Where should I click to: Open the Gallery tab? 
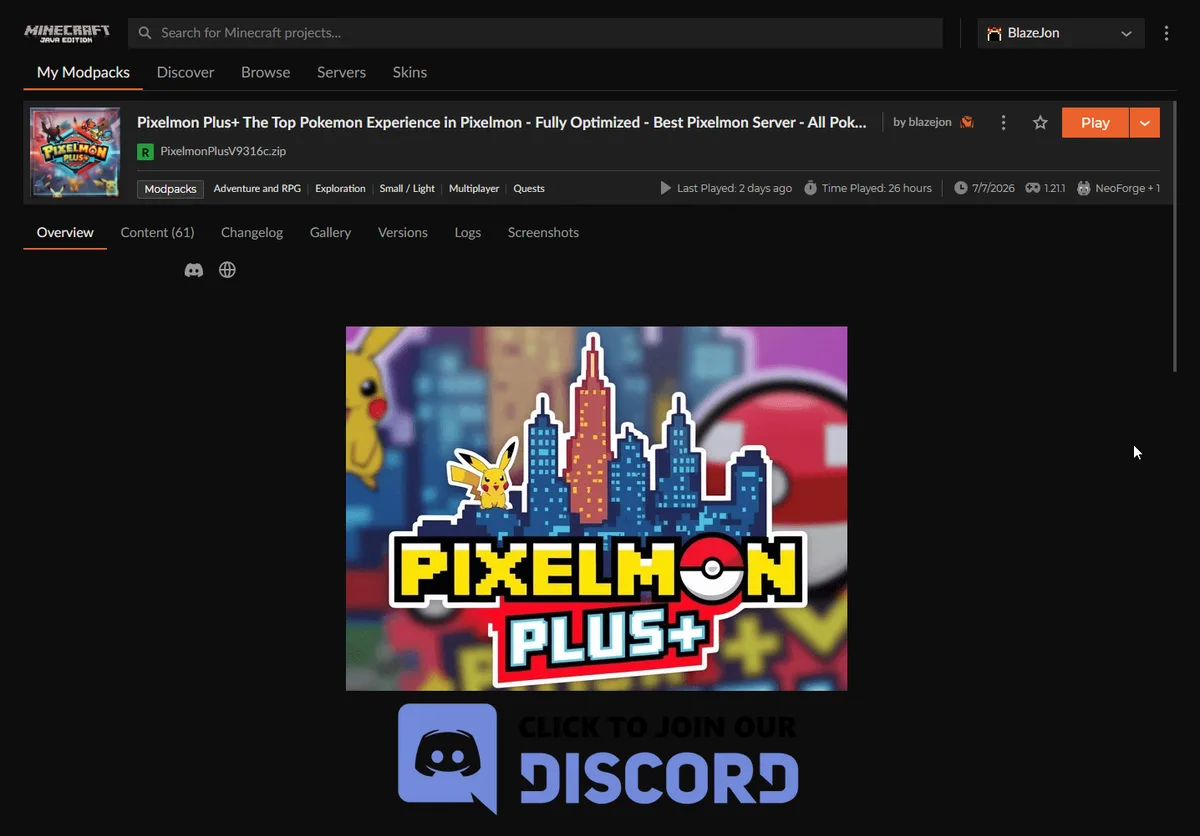pyautogui.click(x=330, y=232)
